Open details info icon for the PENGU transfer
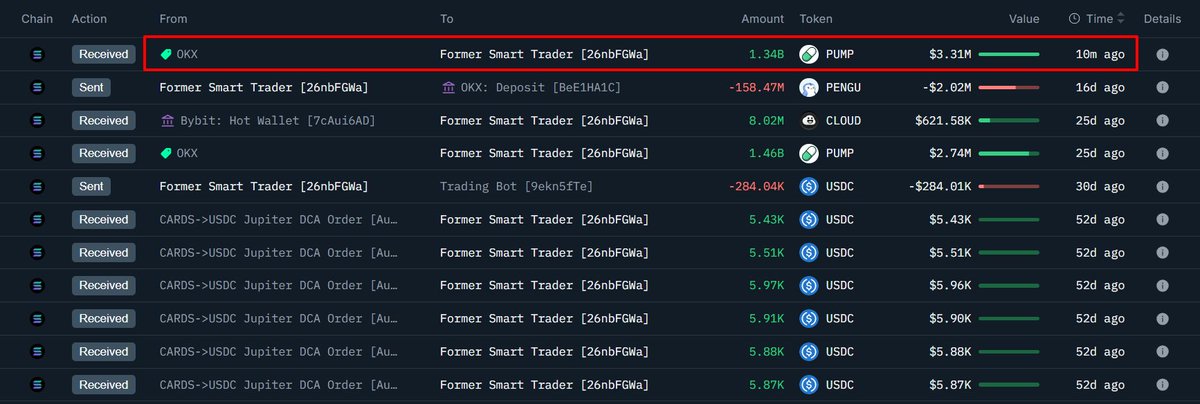Image resolution: width=1200 pixels, height=404 pixels. coord(1162,88)
